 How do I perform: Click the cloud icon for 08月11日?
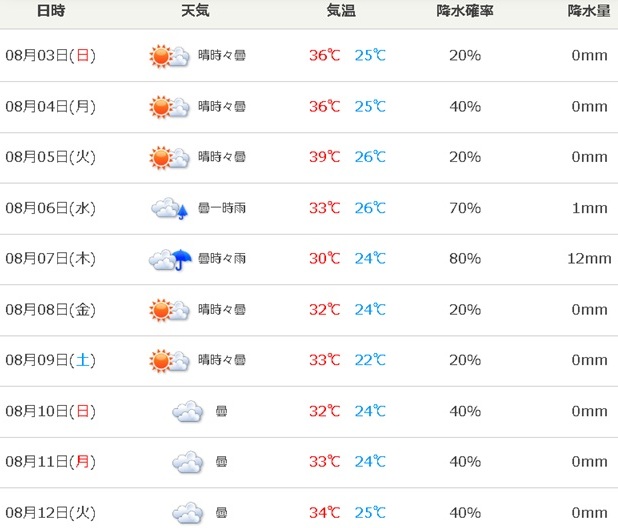click(188, 462)
